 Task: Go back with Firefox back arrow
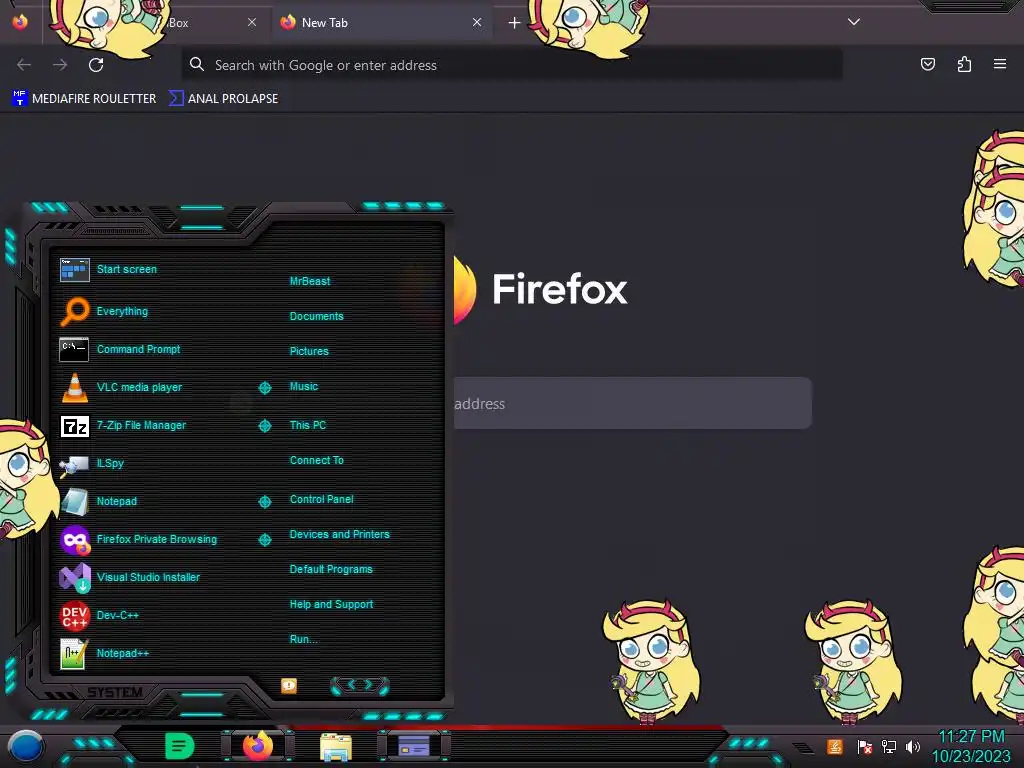(24, 65)
